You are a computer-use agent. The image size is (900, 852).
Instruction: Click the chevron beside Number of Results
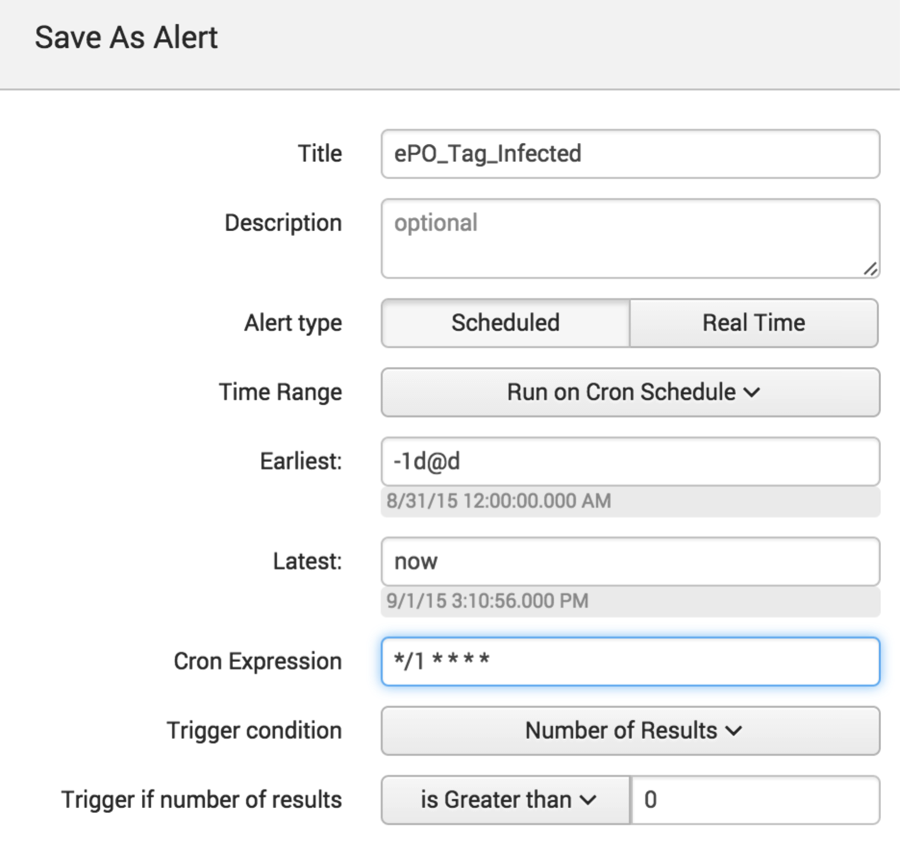(734, 731)
